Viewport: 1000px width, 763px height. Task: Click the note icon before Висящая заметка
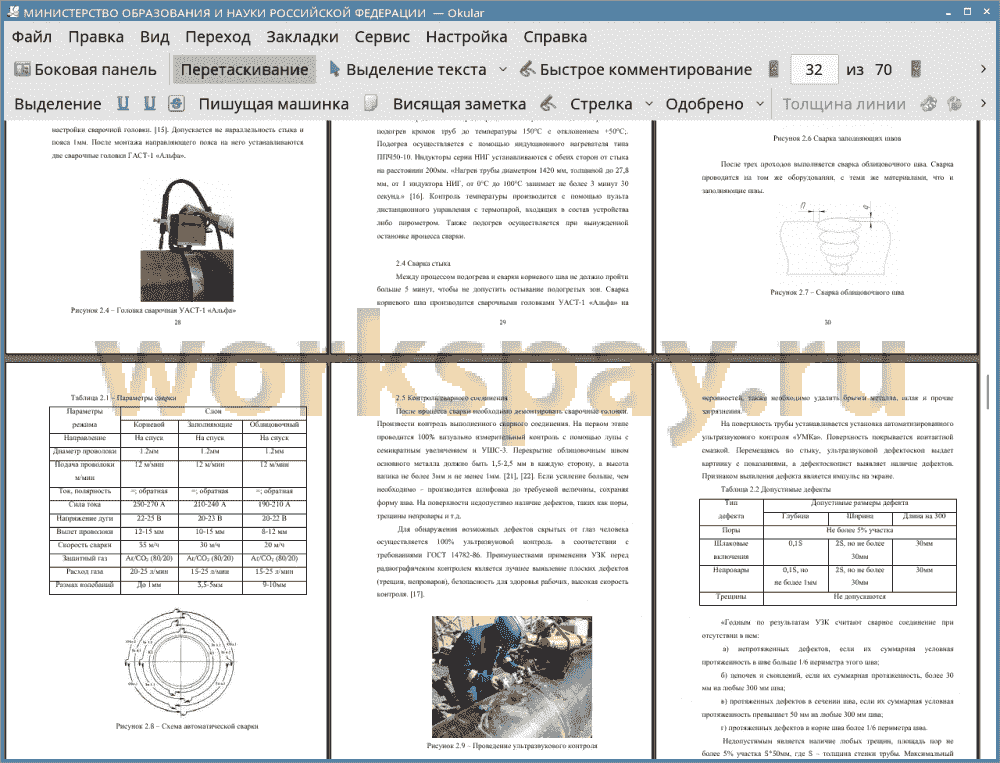(x=371, y=103)
